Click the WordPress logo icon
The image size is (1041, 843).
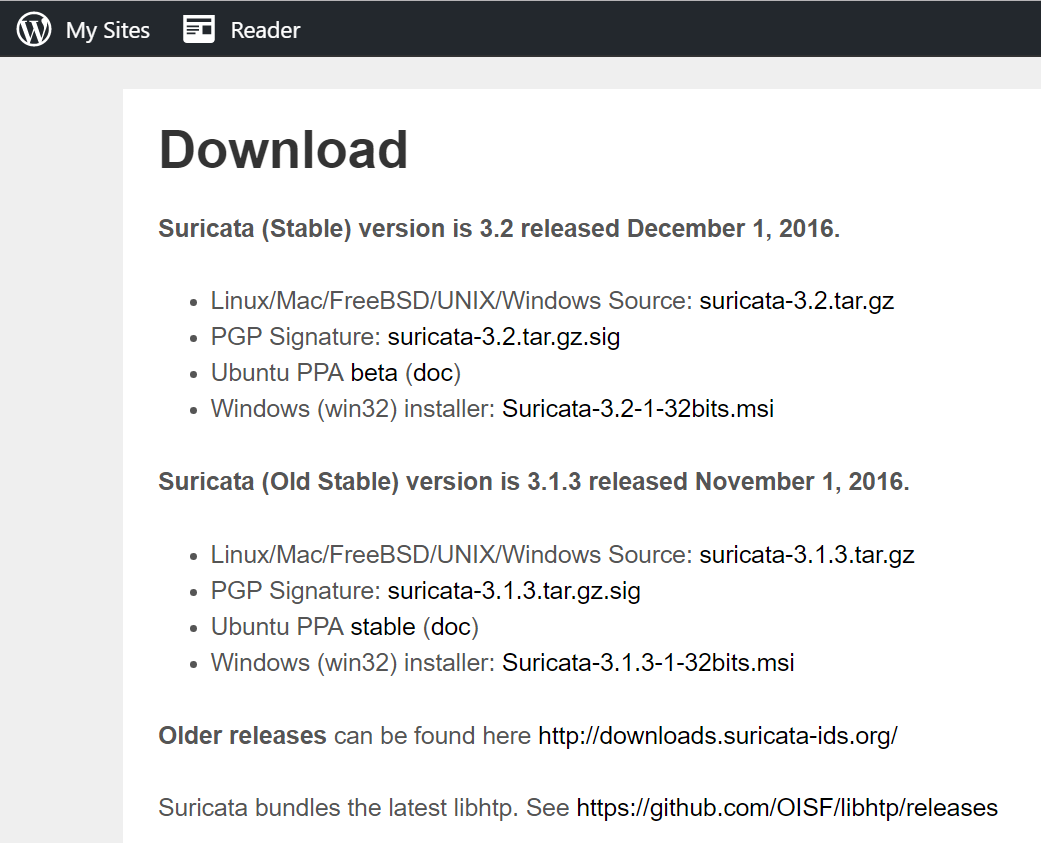tap(34, 29)
